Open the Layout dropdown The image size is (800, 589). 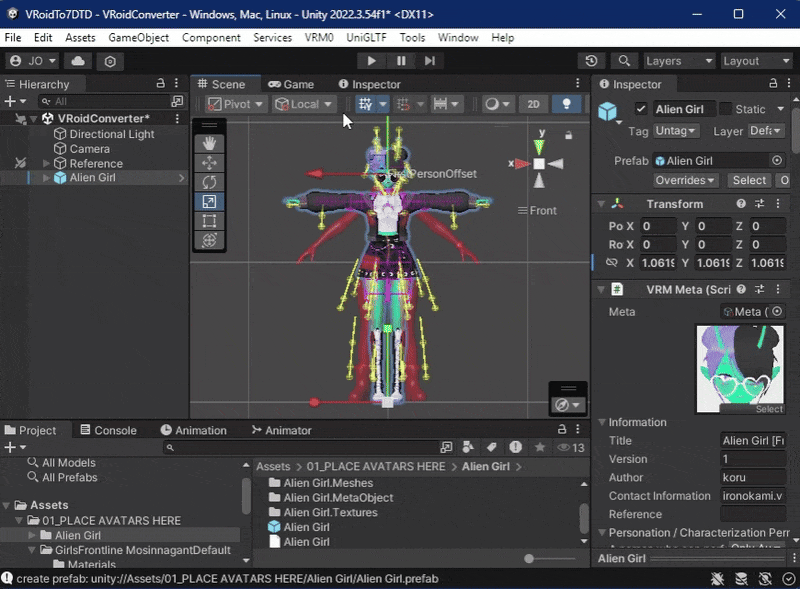(756, 61)
